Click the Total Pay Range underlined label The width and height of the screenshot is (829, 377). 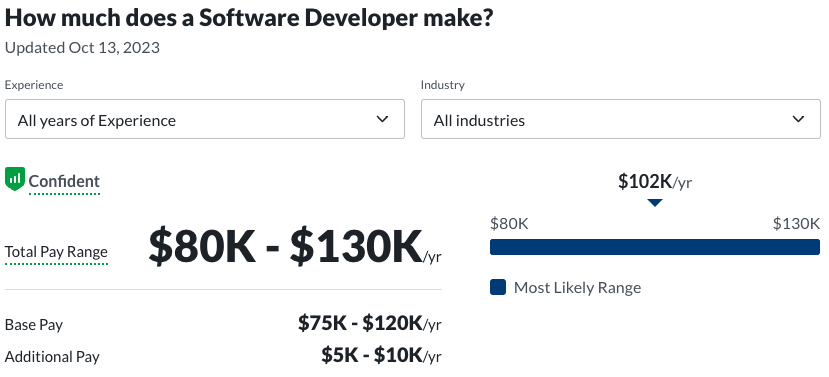click(56, 252)
